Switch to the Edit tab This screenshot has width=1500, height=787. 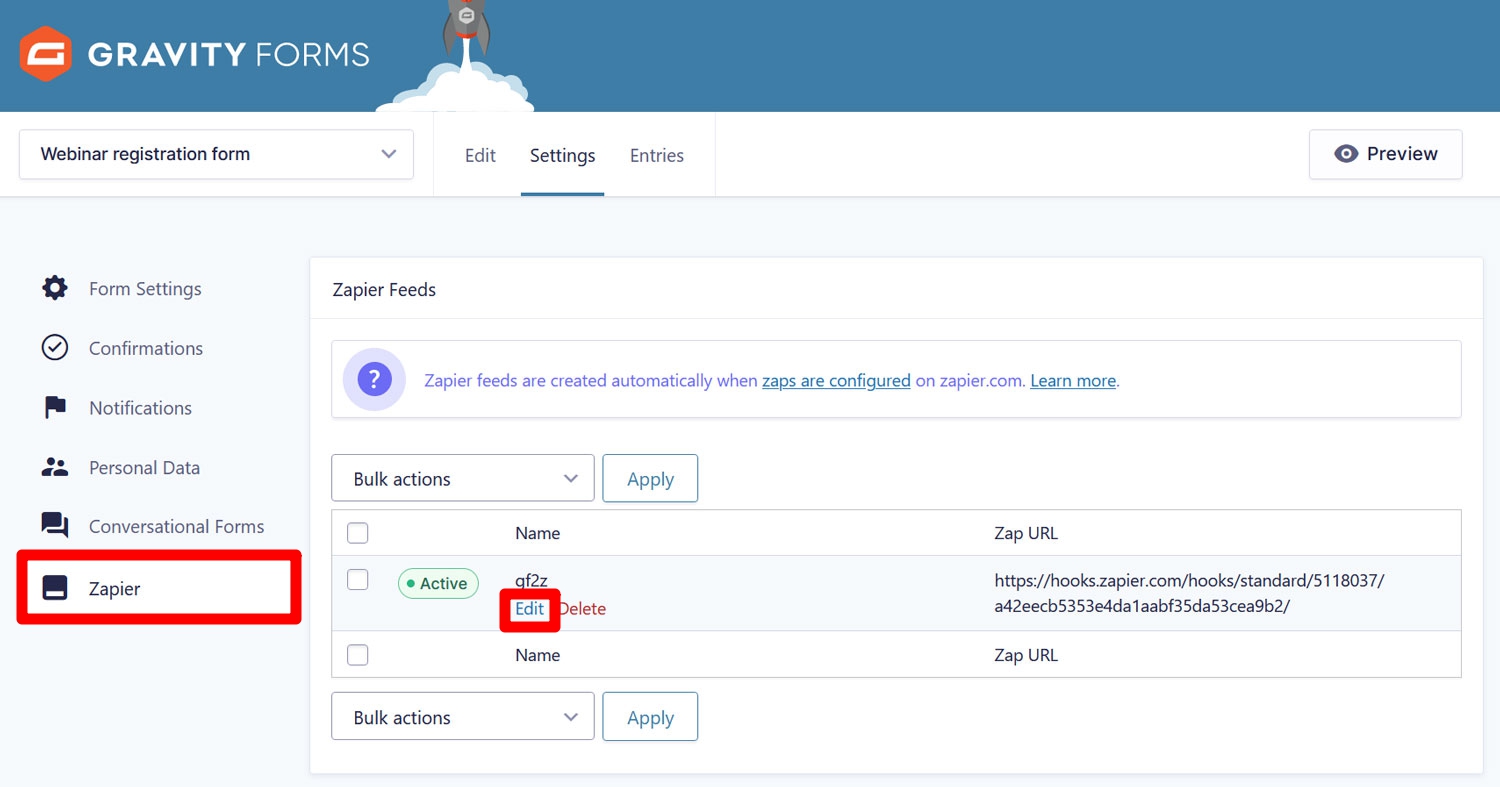pos(480,155)
